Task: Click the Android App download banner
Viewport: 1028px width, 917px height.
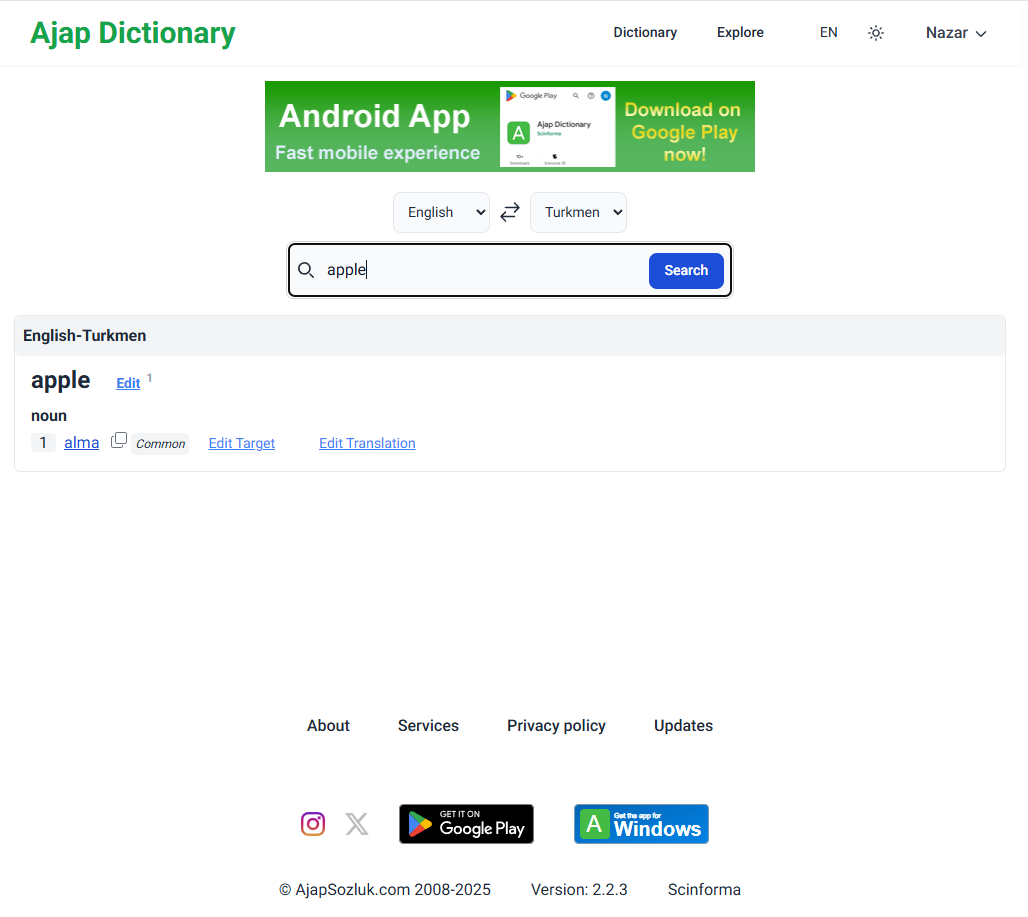Action: [x=510, y=126]
